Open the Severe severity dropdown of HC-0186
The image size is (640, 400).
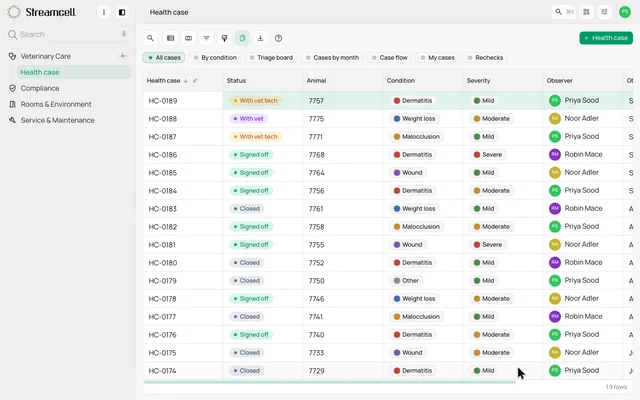(488, 155)
